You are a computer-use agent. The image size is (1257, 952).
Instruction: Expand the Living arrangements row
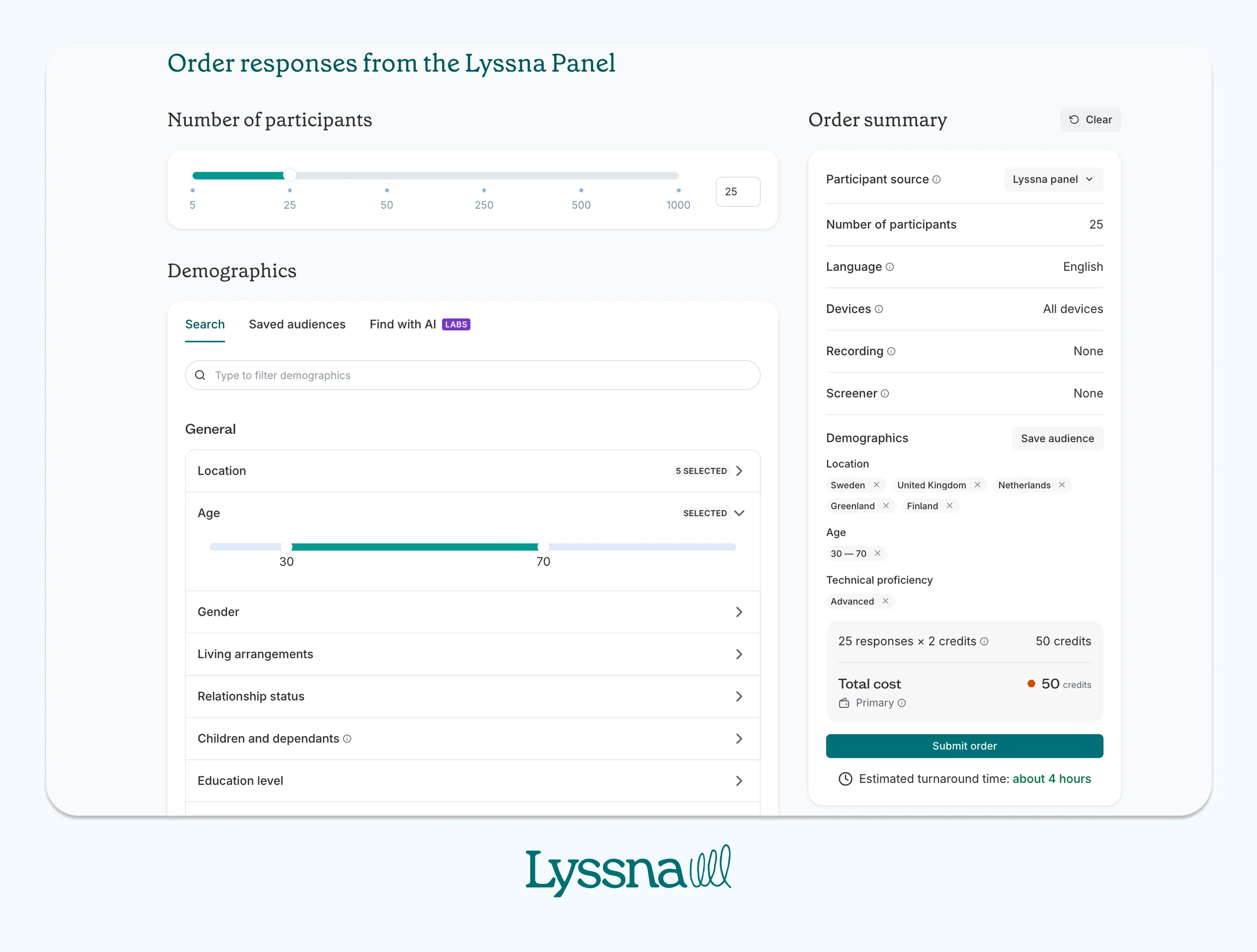click(x=473, y=654)
